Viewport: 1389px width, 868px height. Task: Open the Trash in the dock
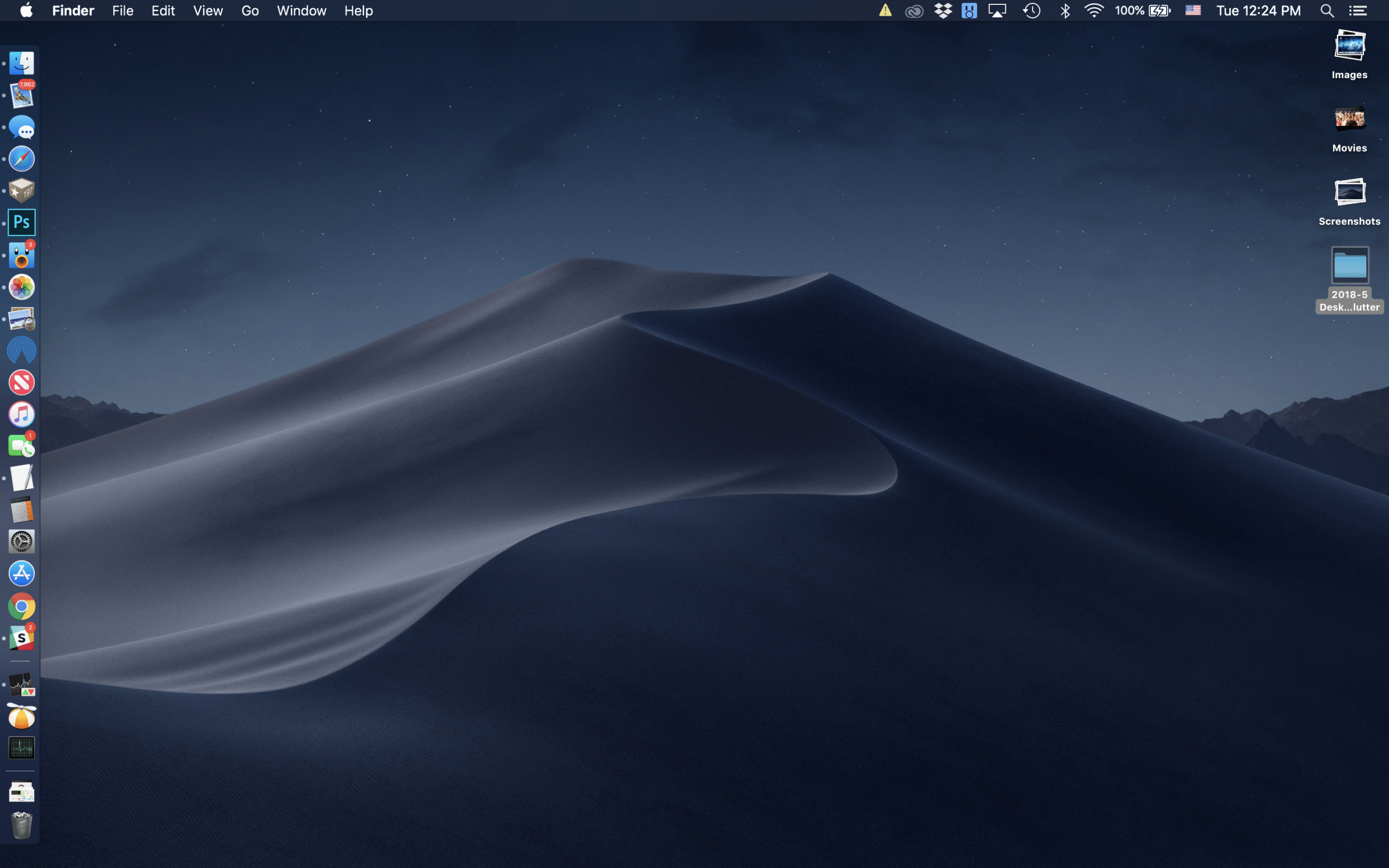22,825
